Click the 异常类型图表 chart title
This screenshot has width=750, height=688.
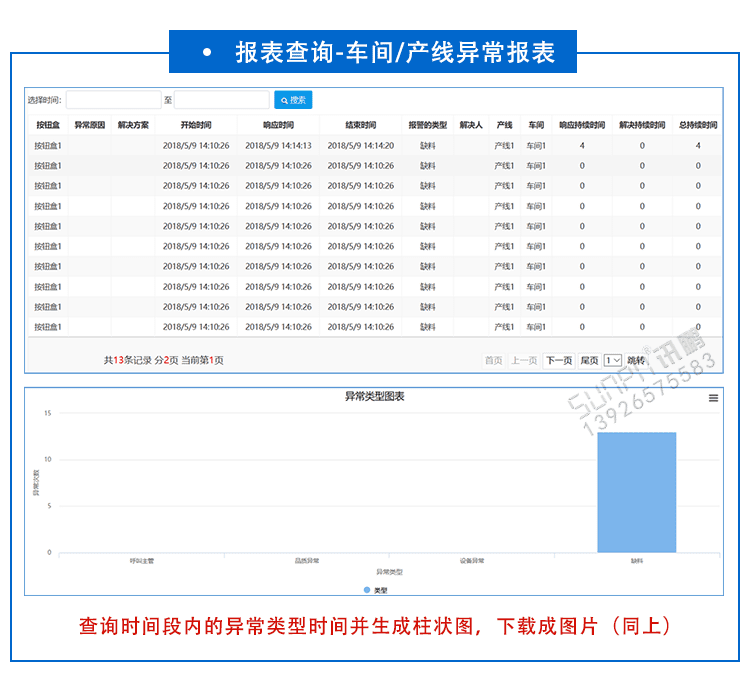[375, 396]
